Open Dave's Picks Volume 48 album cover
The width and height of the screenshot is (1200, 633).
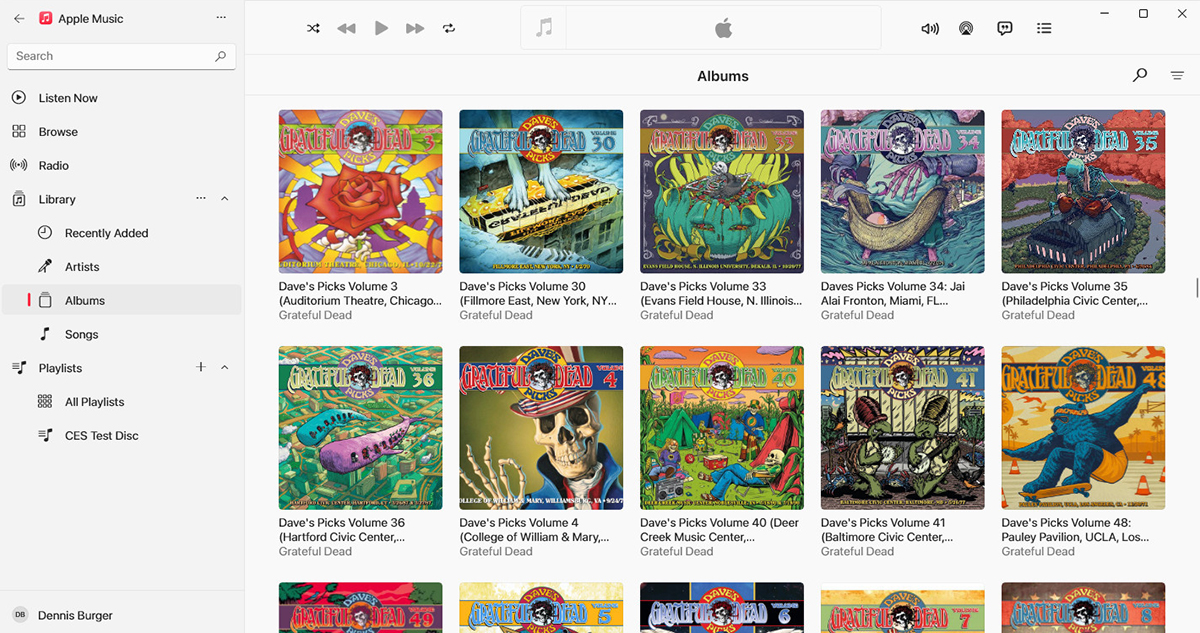(x=1083, y=428)
